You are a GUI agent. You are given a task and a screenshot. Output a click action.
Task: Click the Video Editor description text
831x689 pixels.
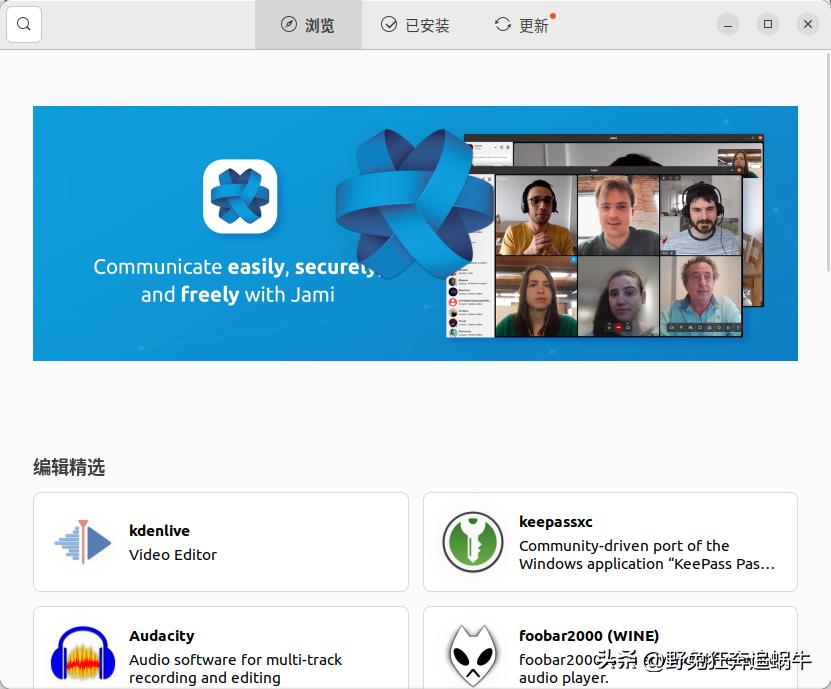click(173, 555)
